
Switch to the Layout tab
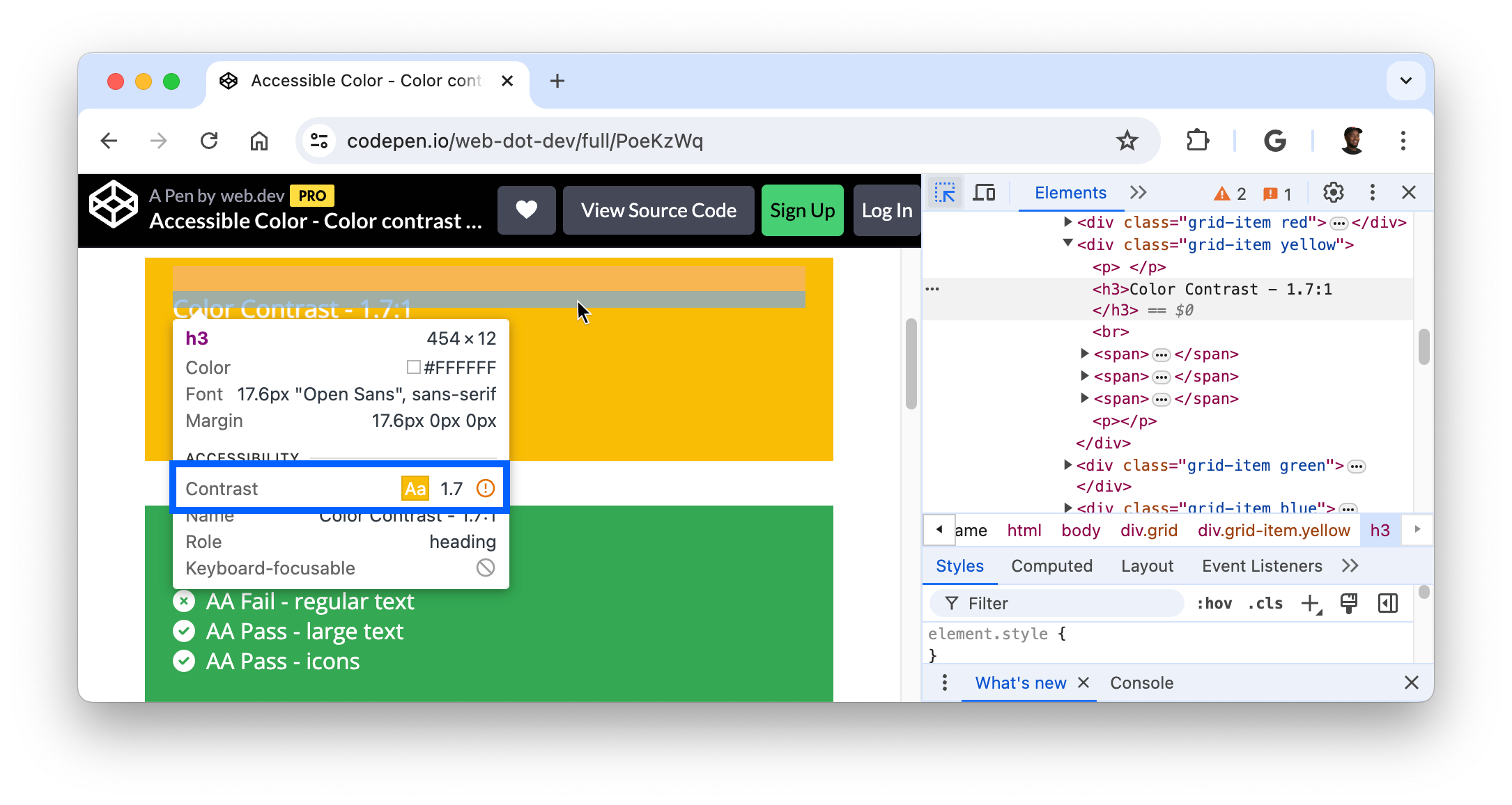click(x=1147, y=566)
